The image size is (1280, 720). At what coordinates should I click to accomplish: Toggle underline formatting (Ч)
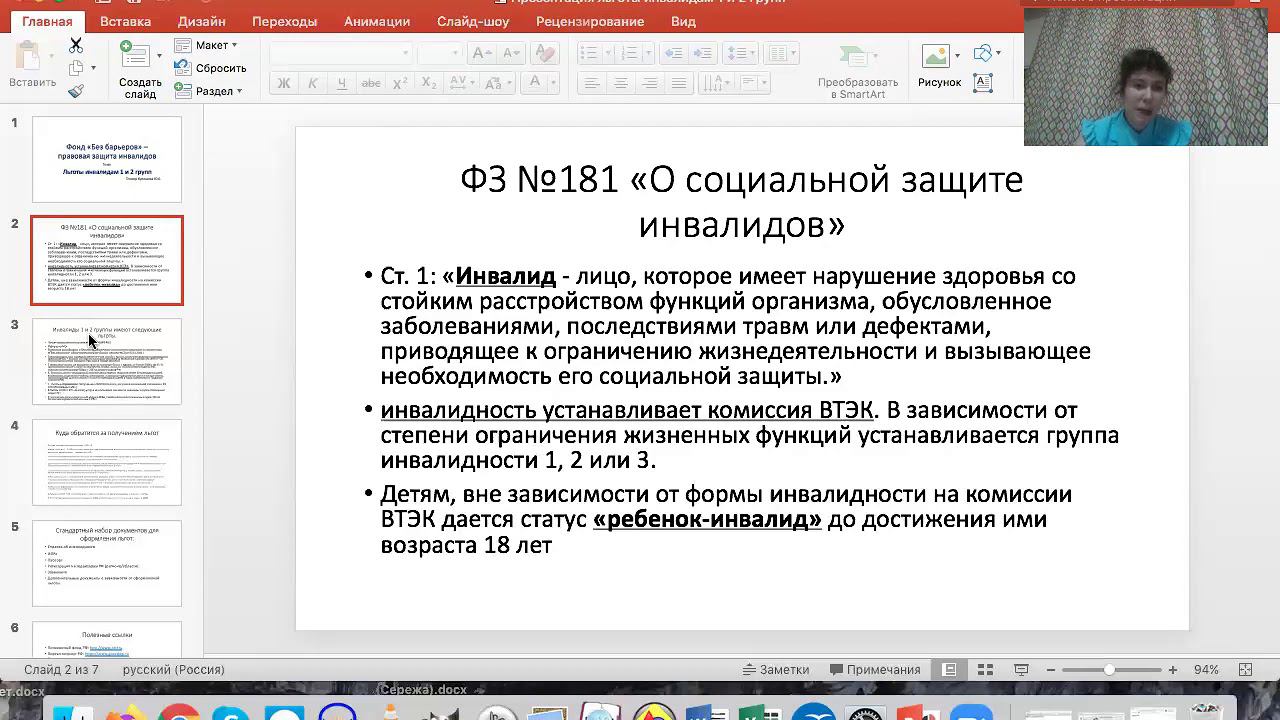(342, 83)
